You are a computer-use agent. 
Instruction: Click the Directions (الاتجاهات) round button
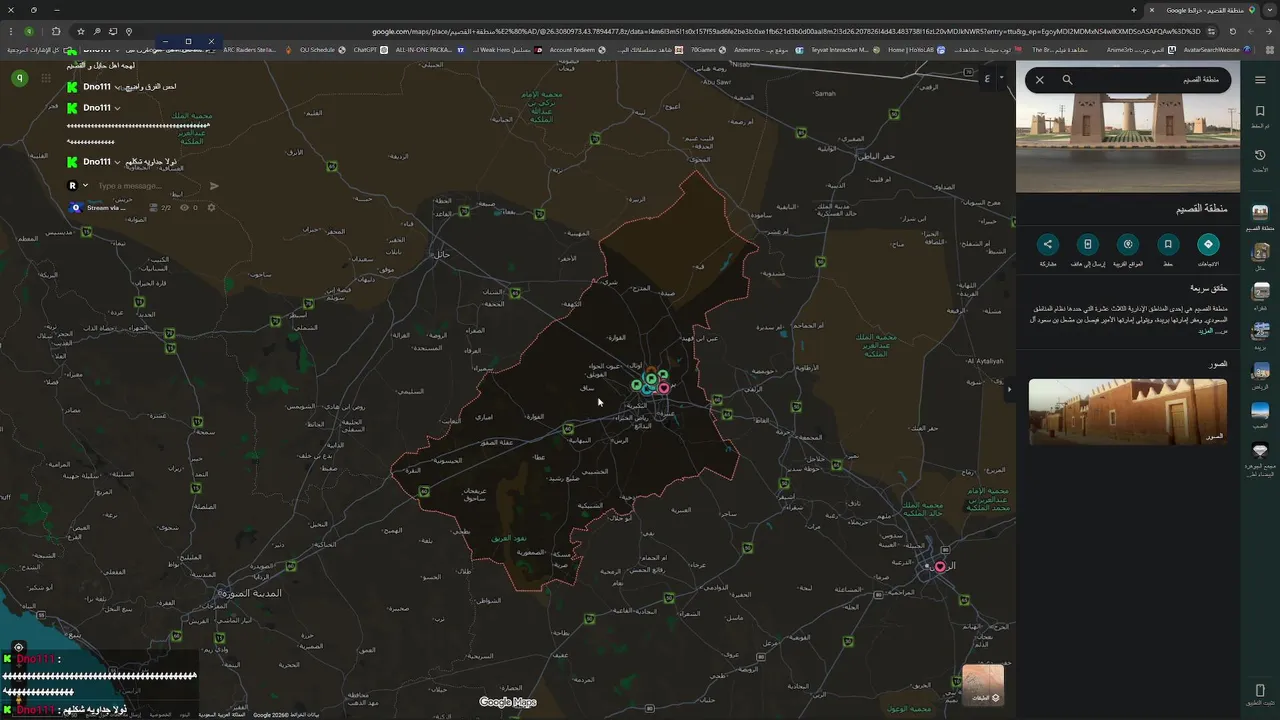click(1208, 244)
